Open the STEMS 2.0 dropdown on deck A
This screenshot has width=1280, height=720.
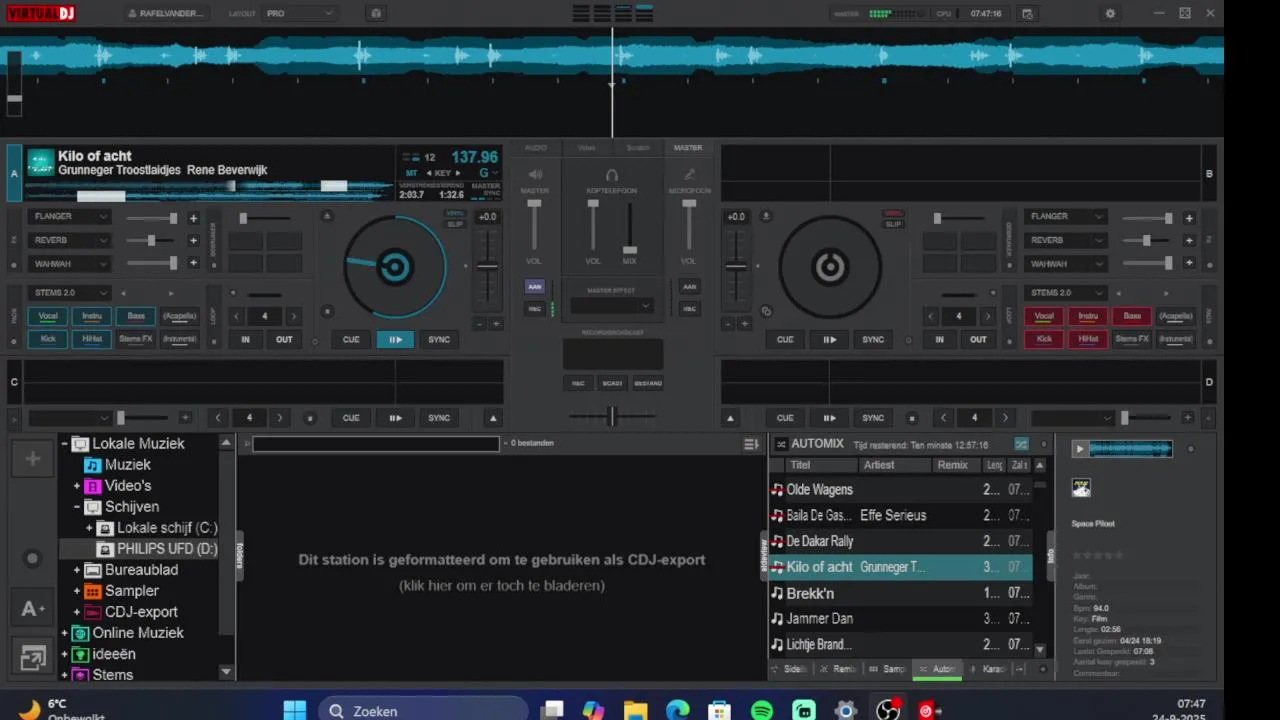[69, 293]
